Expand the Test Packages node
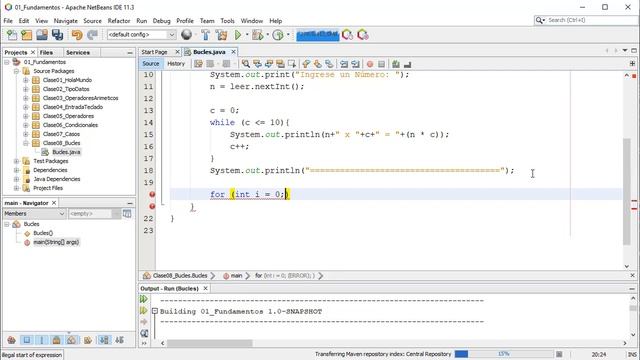The height and width of the screenshot is (360, 640). [x=16, y=161]
